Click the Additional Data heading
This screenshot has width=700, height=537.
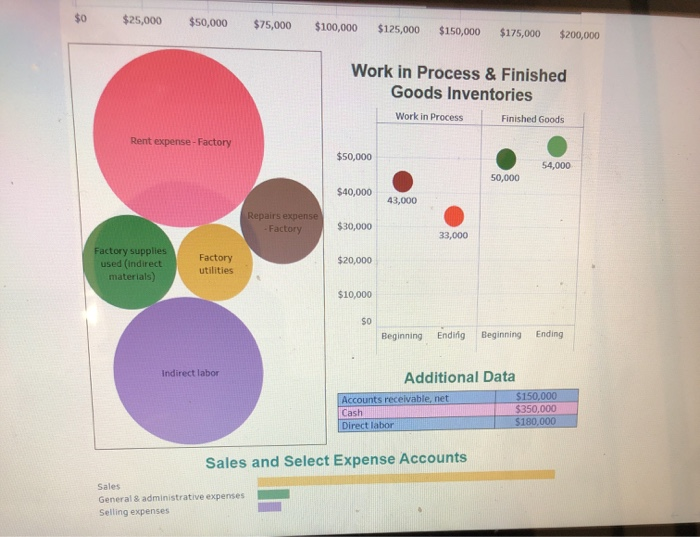459,377
